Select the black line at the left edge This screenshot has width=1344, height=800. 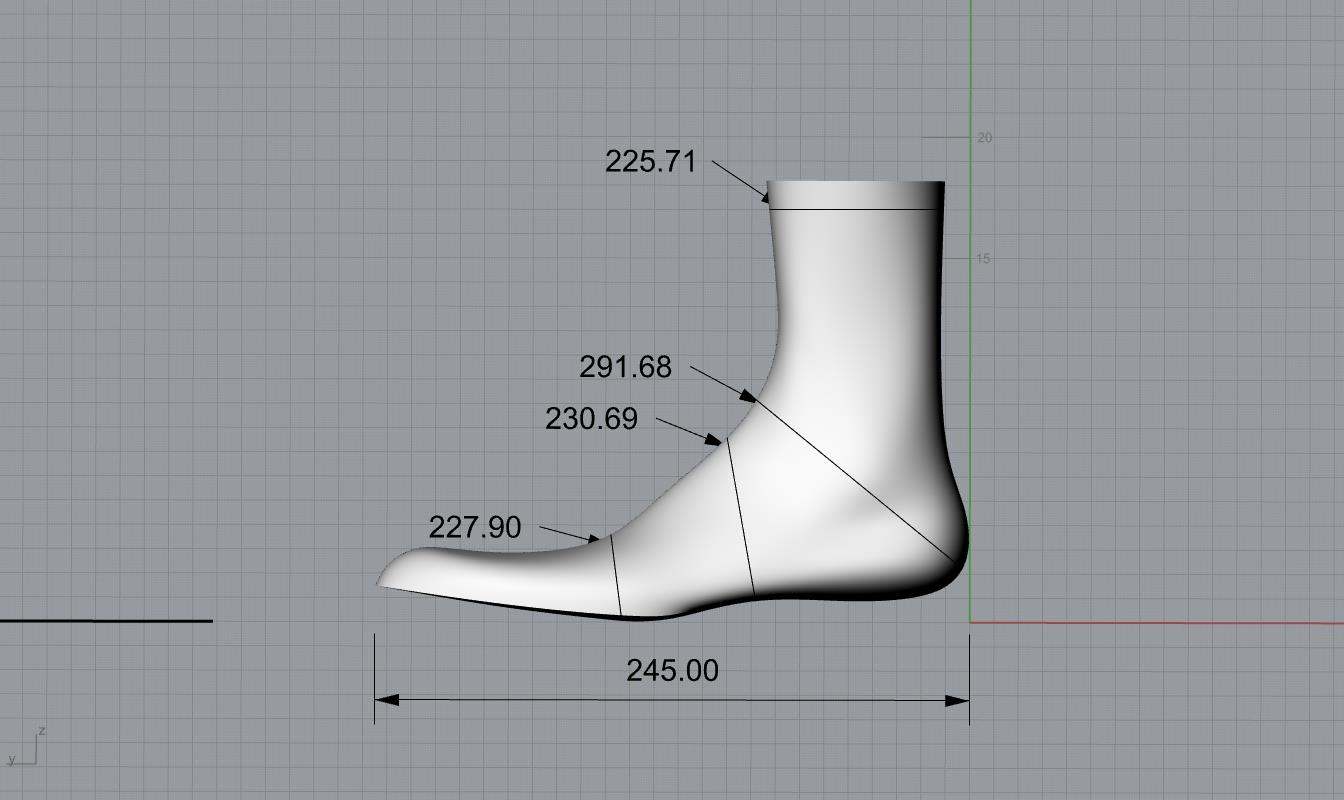tap(106, 621)
